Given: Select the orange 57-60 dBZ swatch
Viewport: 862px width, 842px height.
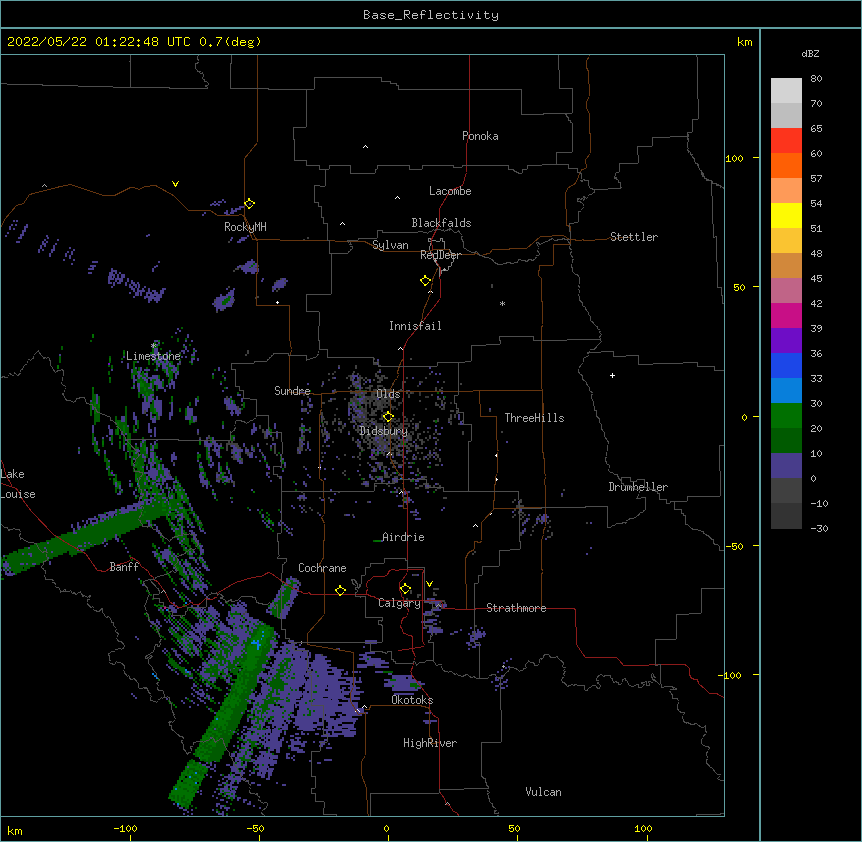Looking at the screenshot, I should point(786,165).
